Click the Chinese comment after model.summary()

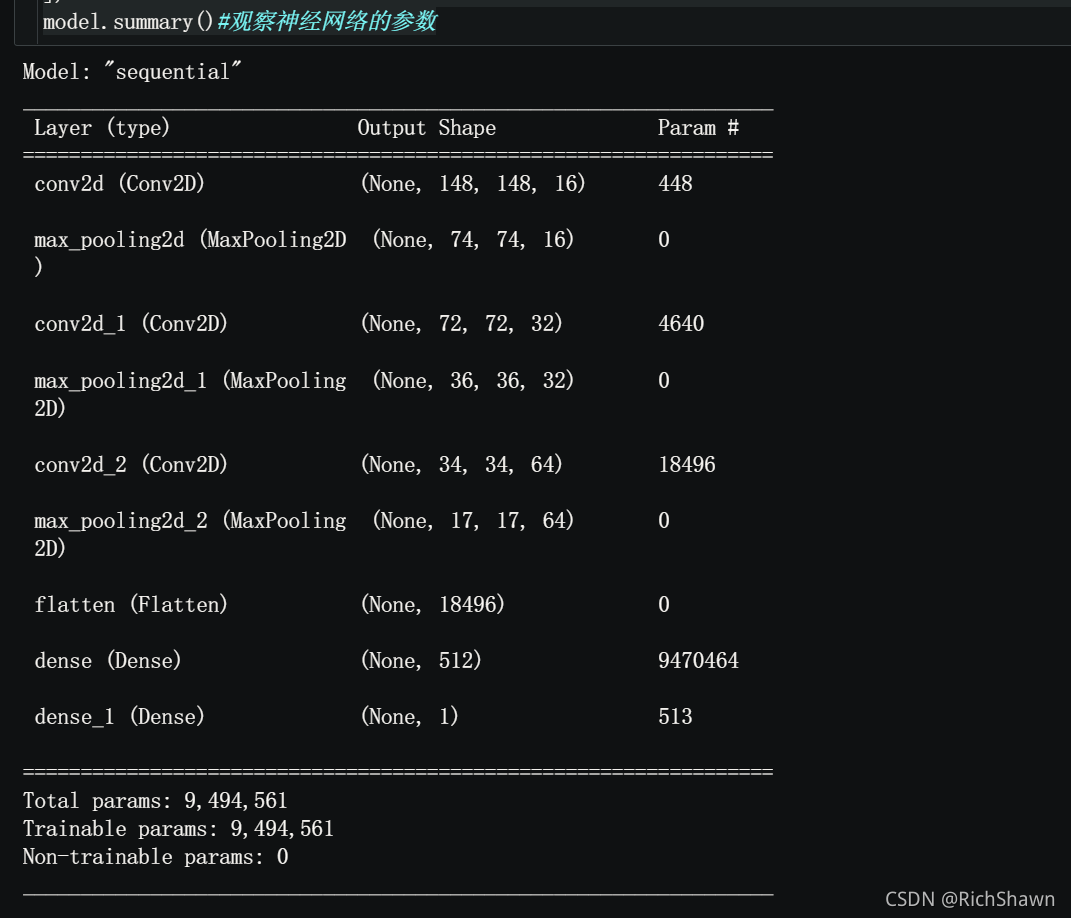click(x=327, y=22)
